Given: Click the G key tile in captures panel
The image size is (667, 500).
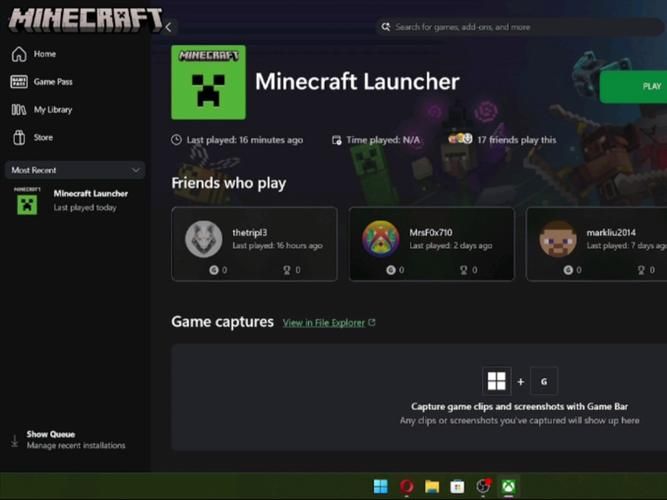Looking at the screenshot, I should (544, 381).
